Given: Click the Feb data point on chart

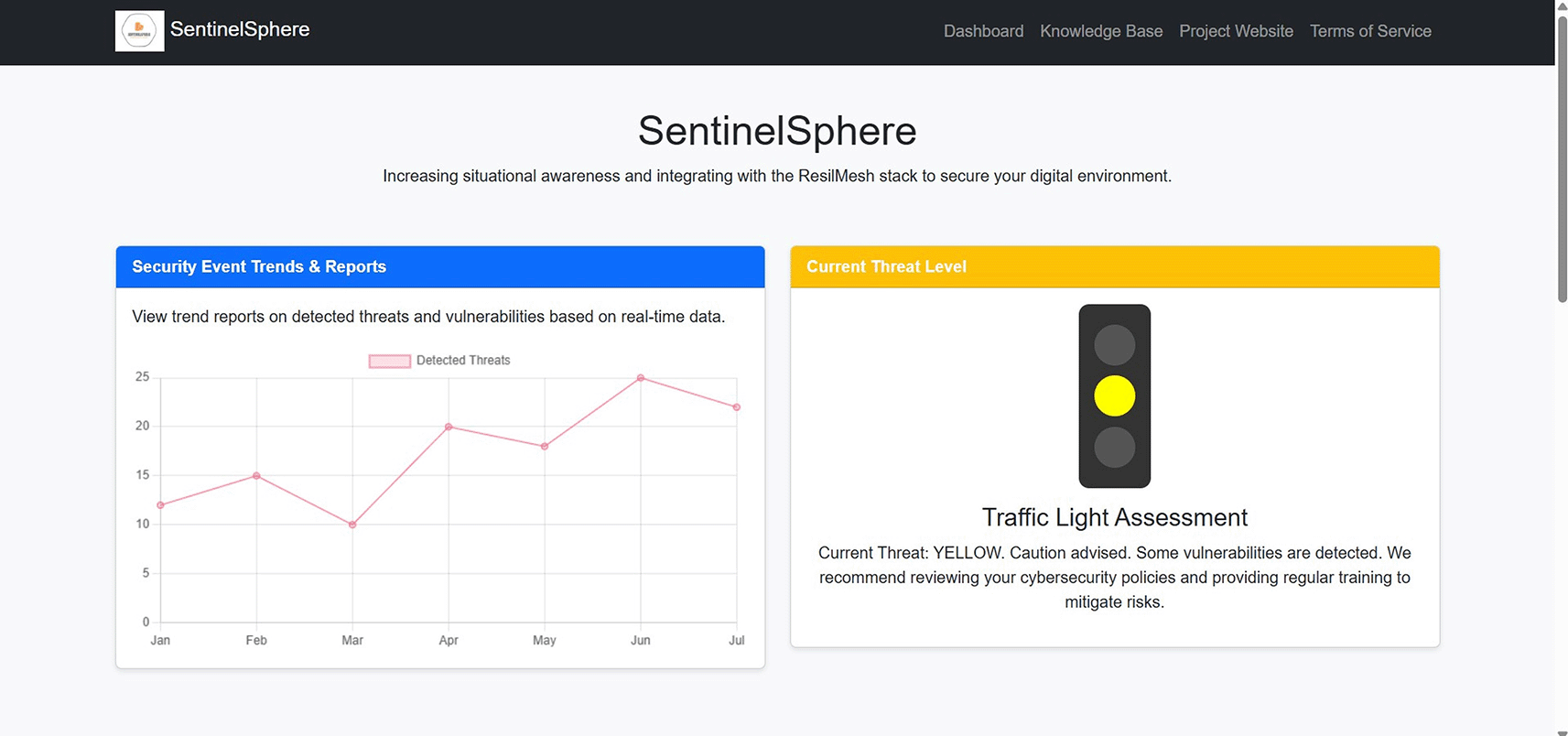Looking at the screenshot, I should click(x=256, y=475).
